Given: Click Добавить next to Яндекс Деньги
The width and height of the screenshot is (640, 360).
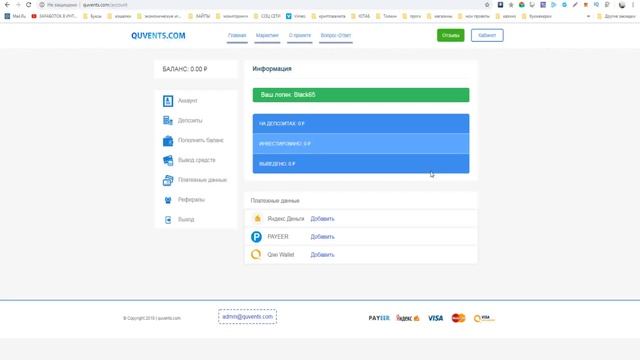Looking at the screenshot, I should pos(322,219).
